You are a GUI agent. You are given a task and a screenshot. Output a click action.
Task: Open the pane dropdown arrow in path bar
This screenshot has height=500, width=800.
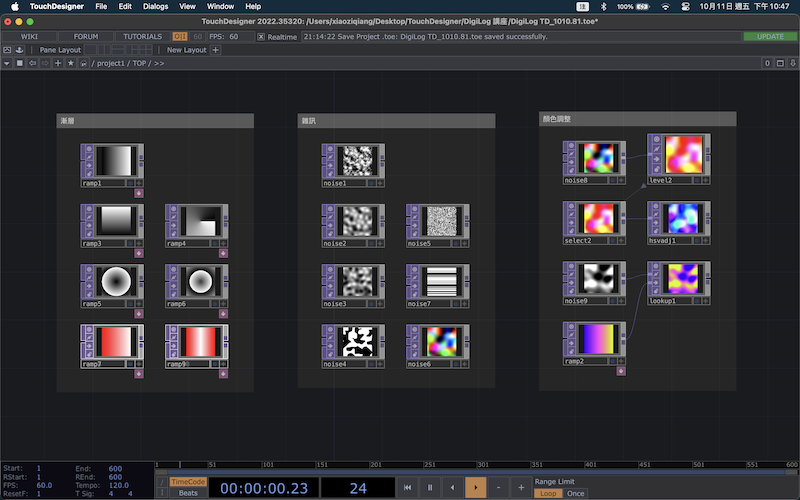click(7, 63)
